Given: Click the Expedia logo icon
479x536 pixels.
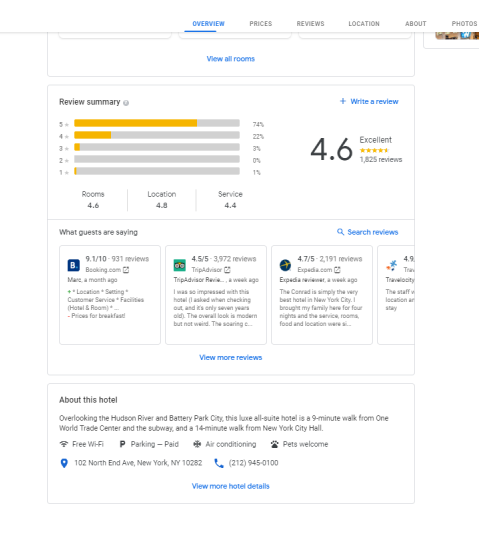Looking at the screenshot, I should [x=285, y=265].
